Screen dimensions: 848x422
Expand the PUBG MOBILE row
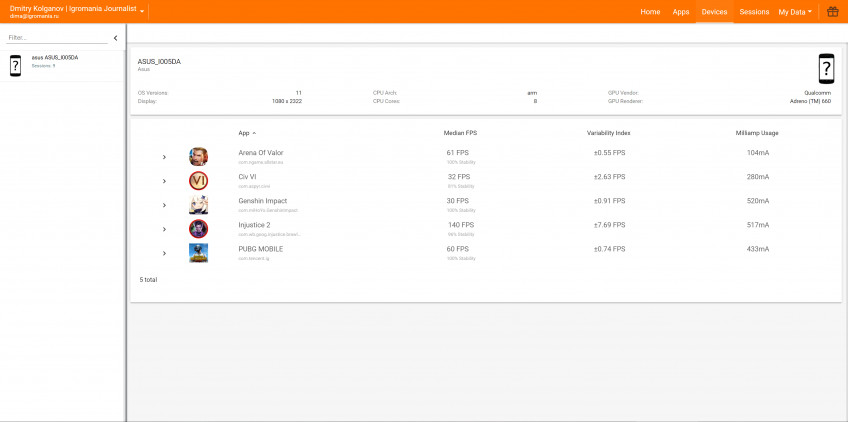(x=164, y=253)
